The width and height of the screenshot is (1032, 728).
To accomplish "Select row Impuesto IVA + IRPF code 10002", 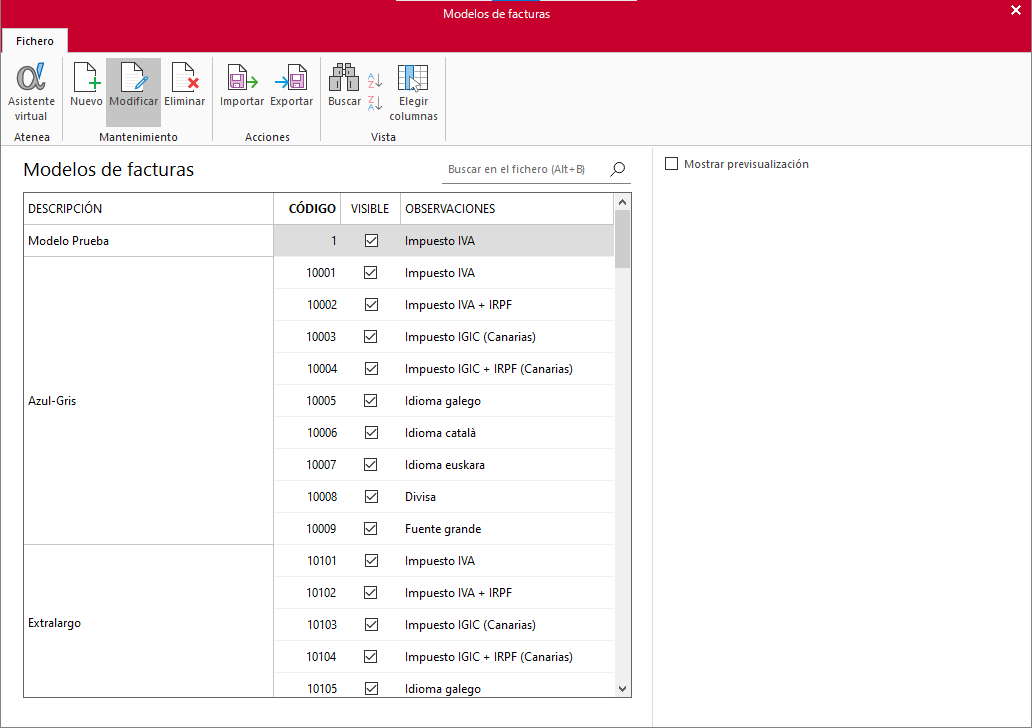I will tap(444, 305).
